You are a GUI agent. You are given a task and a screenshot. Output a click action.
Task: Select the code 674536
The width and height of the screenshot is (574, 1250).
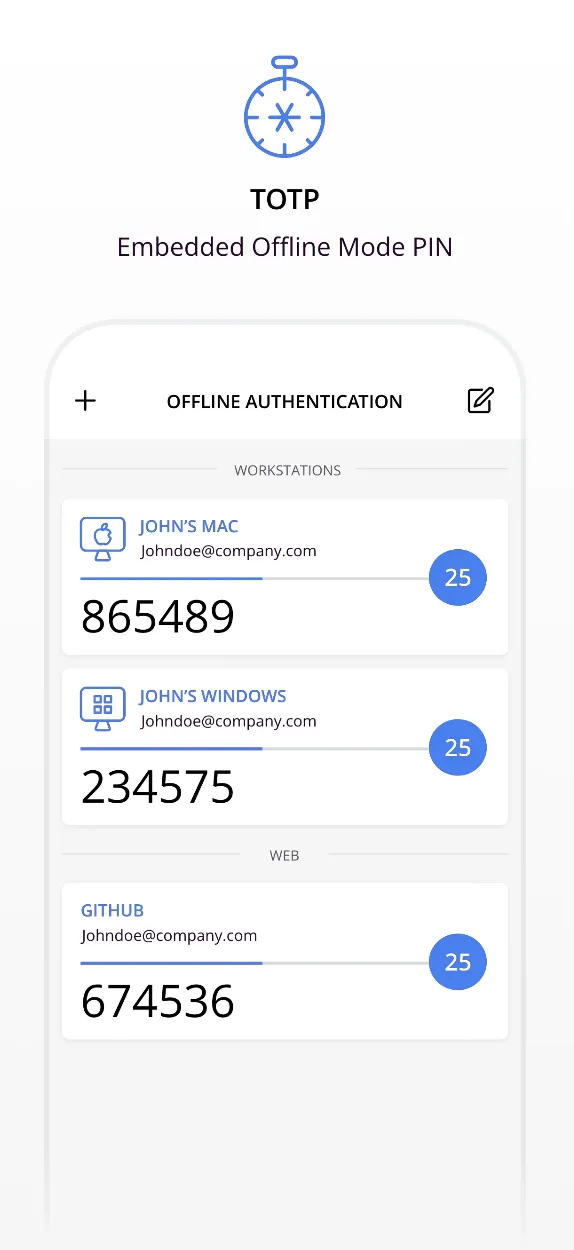158,1002
